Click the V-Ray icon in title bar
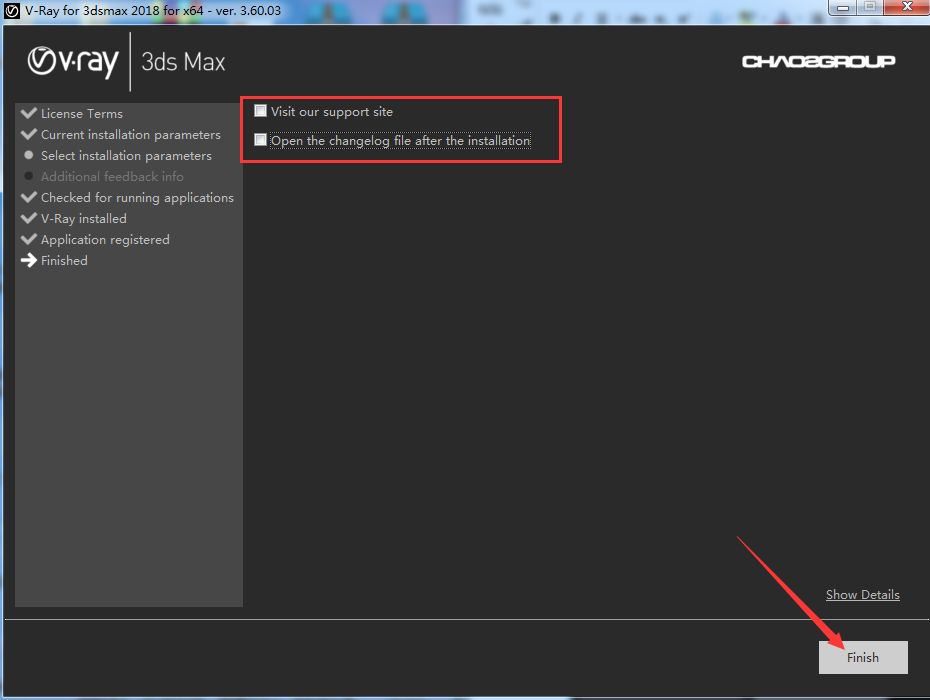The width and height of the screenshot is (930, 700). [12, 11]
